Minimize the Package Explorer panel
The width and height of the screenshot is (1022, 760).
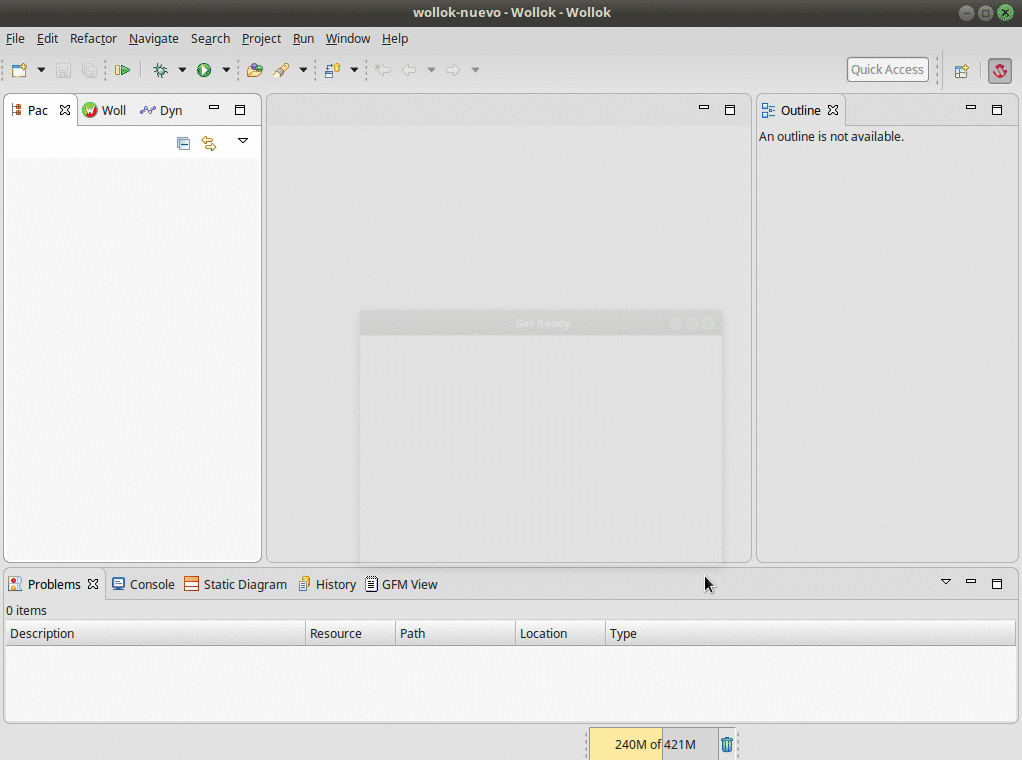tap(214, 108)
